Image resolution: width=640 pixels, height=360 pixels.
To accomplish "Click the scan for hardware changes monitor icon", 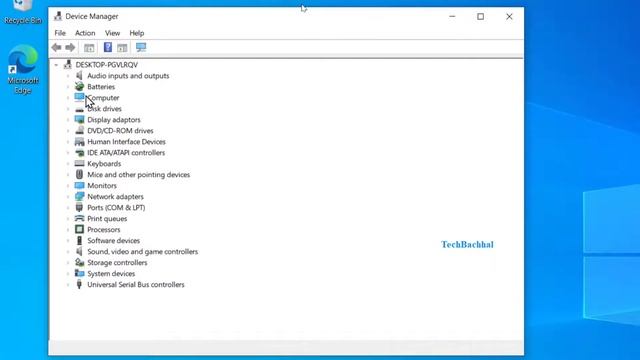I will click(x=141, y=47).
